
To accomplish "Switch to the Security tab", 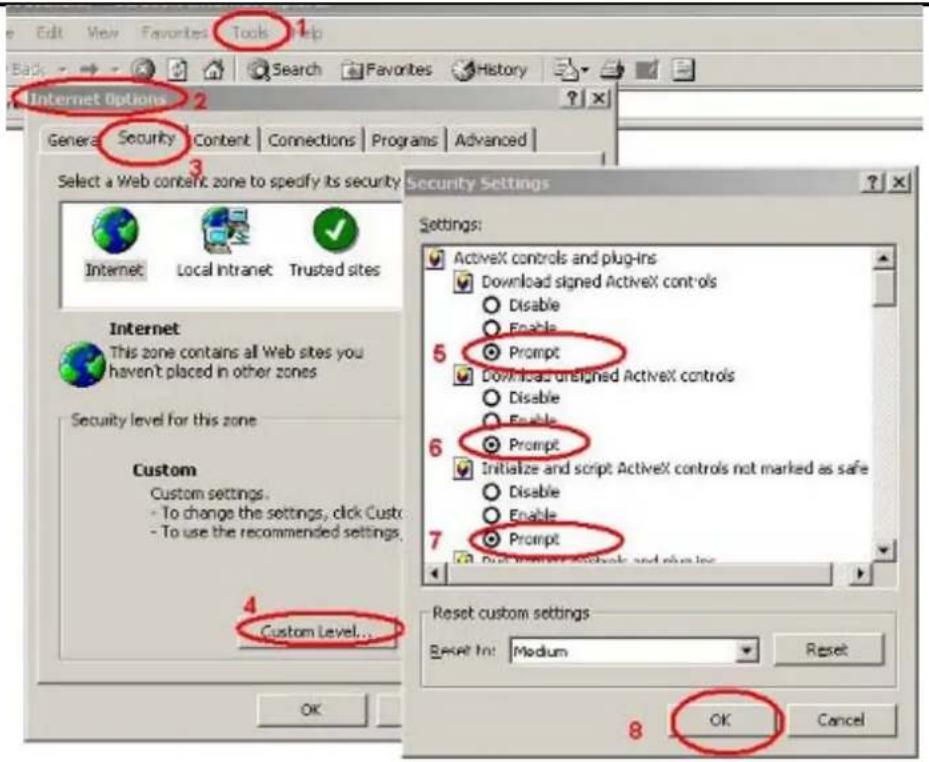I will click(146, 139).
